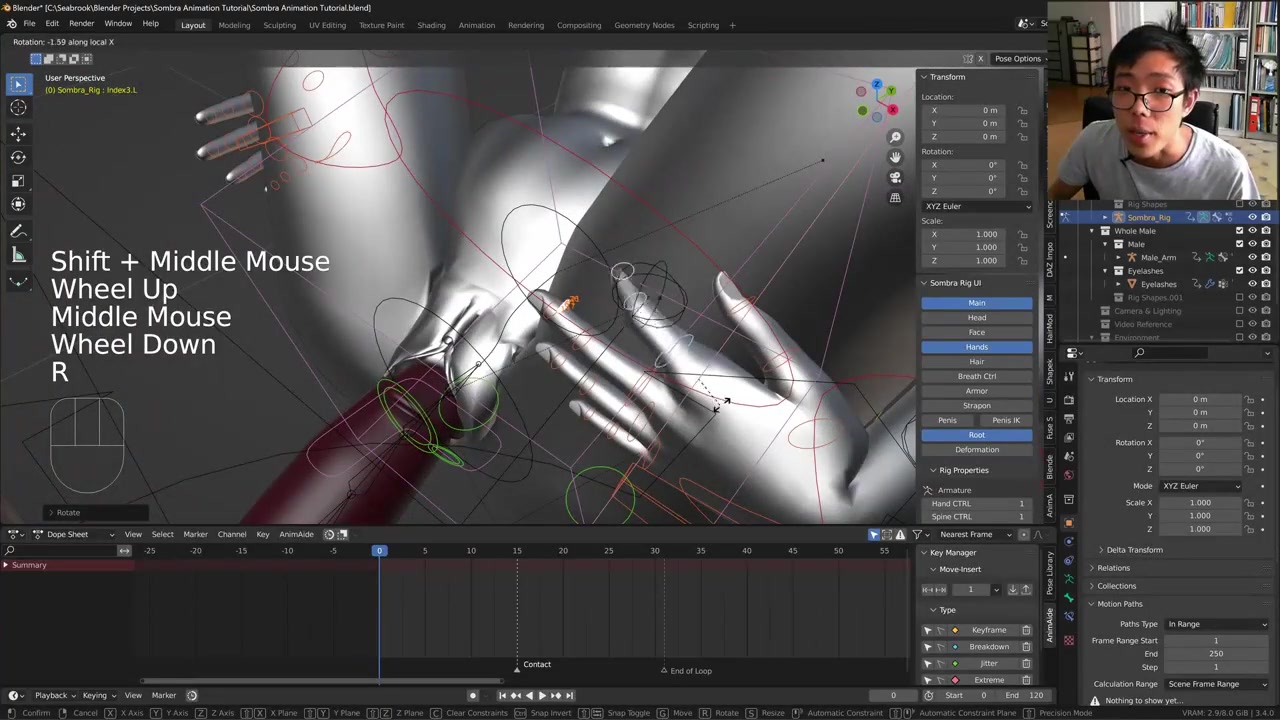Toggle Whole Male collection checkbox
Viewport: 1280px width, 720px height.
(1240, 231)
